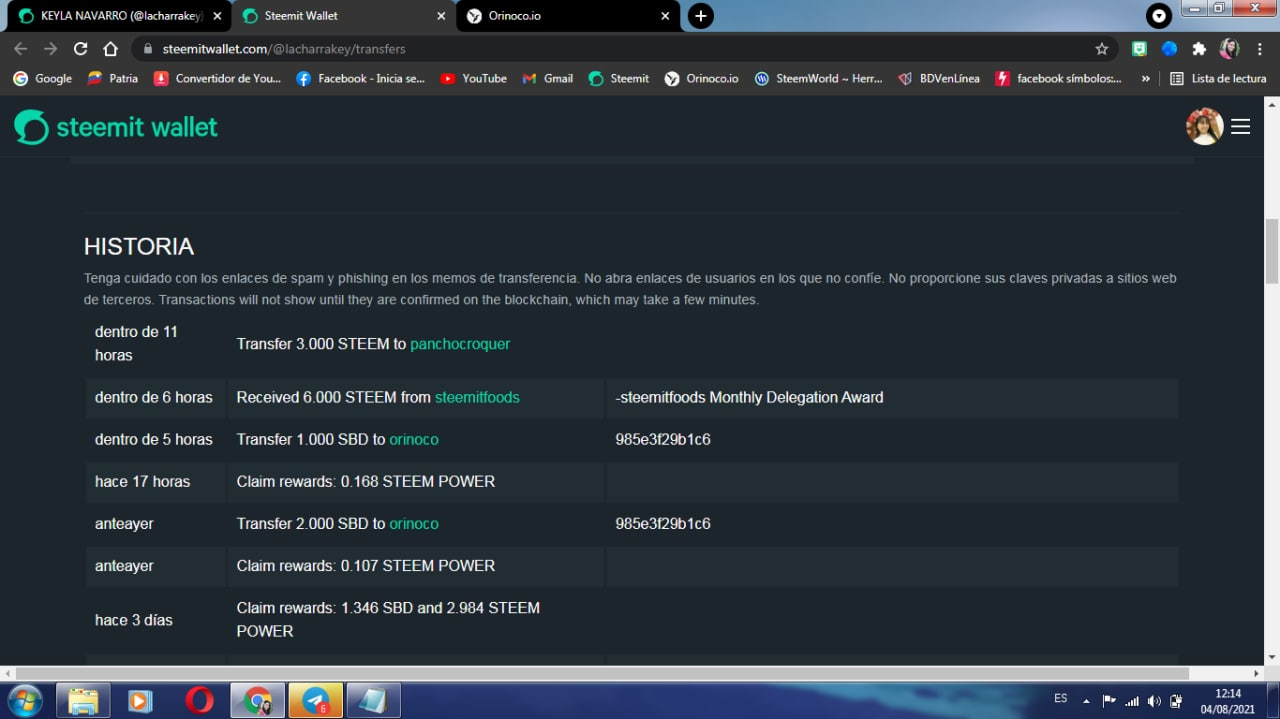Open the Gmail bookmark
This screenshot has width=1280, height=719.
tap(548, 78)
